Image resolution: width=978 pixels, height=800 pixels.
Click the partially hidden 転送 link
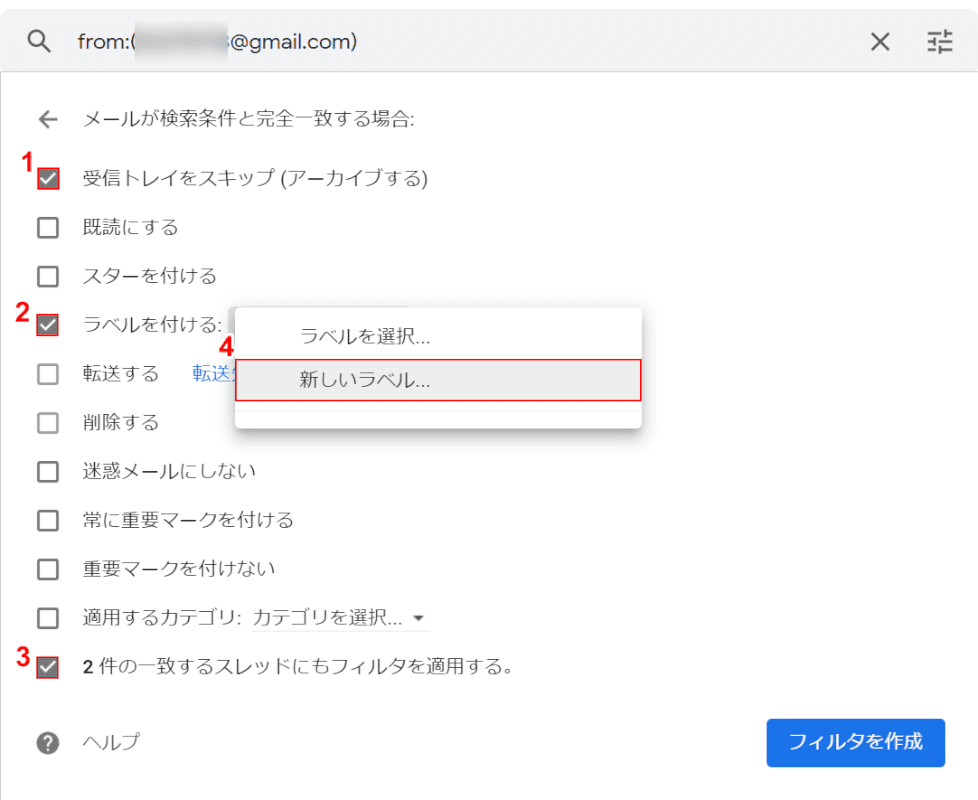(x=213, y=373)
